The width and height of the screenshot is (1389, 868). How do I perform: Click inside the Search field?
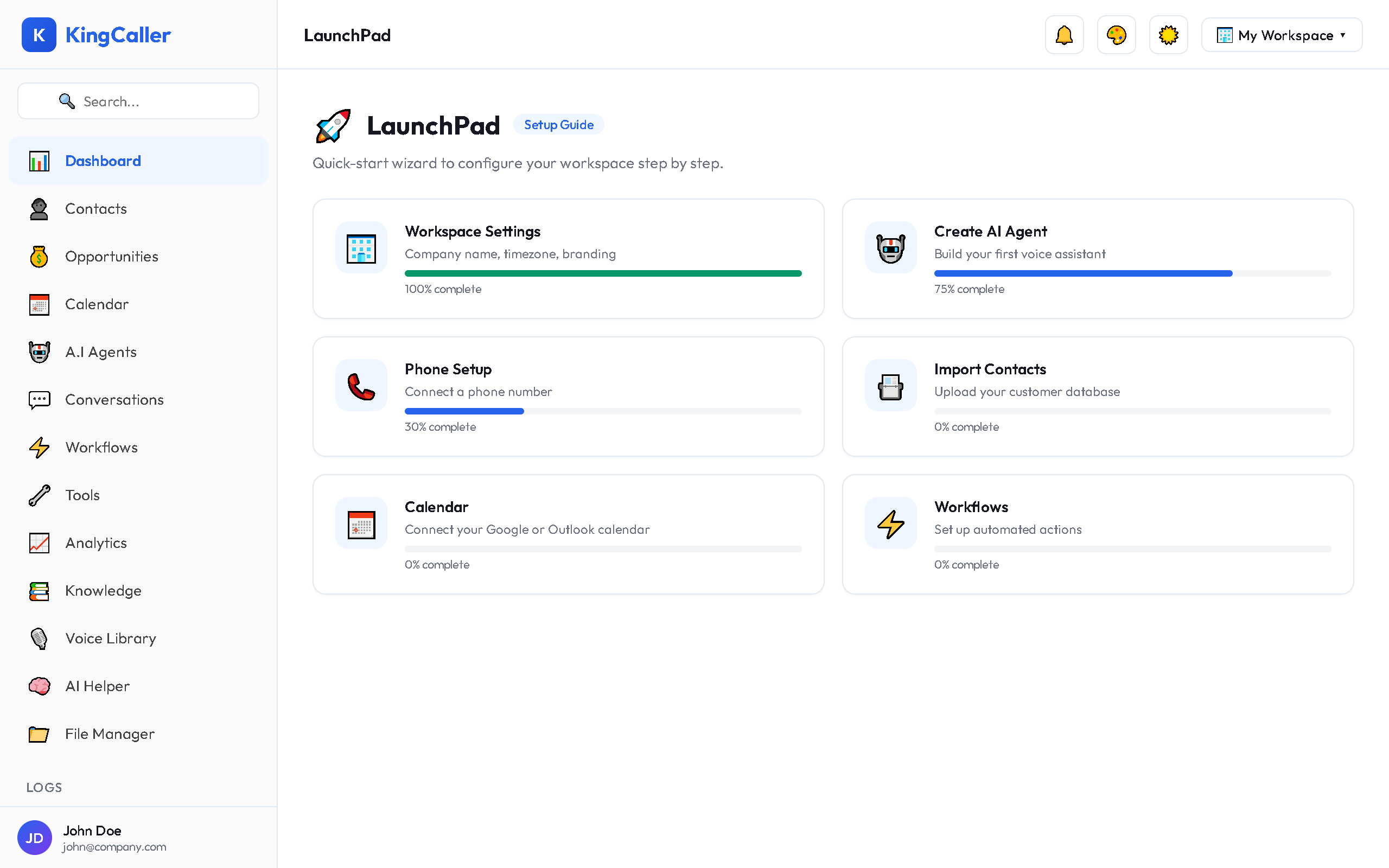[x=138, y=101]
